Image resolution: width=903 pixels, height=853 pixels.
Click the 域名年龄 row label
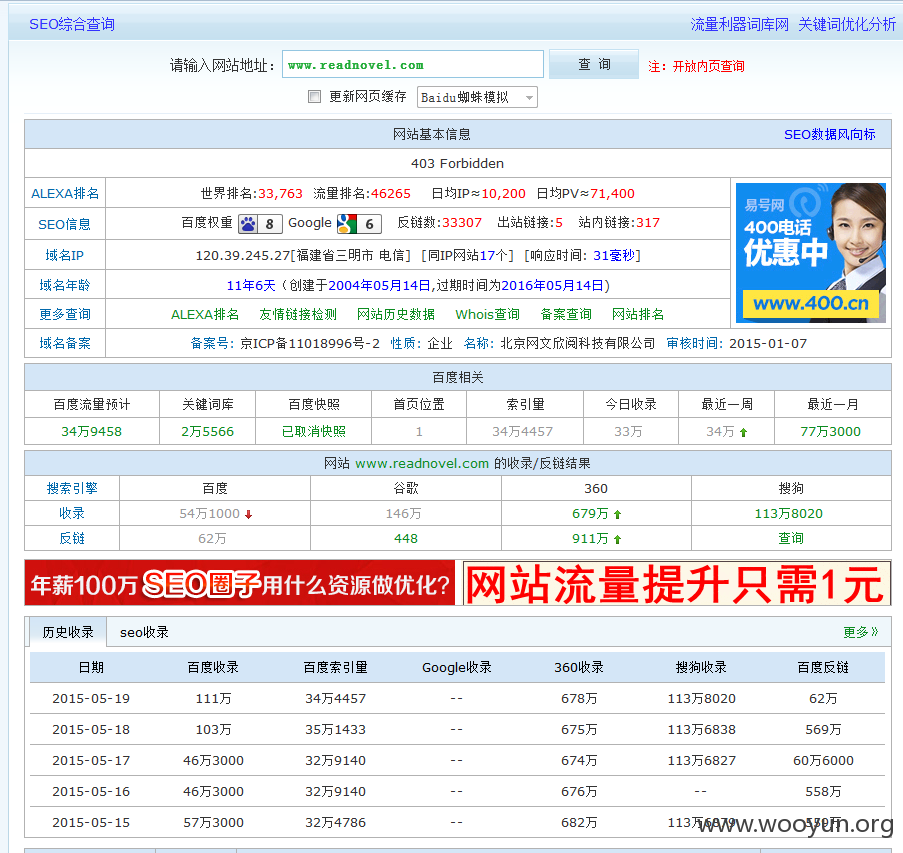[x=64, y=286]
